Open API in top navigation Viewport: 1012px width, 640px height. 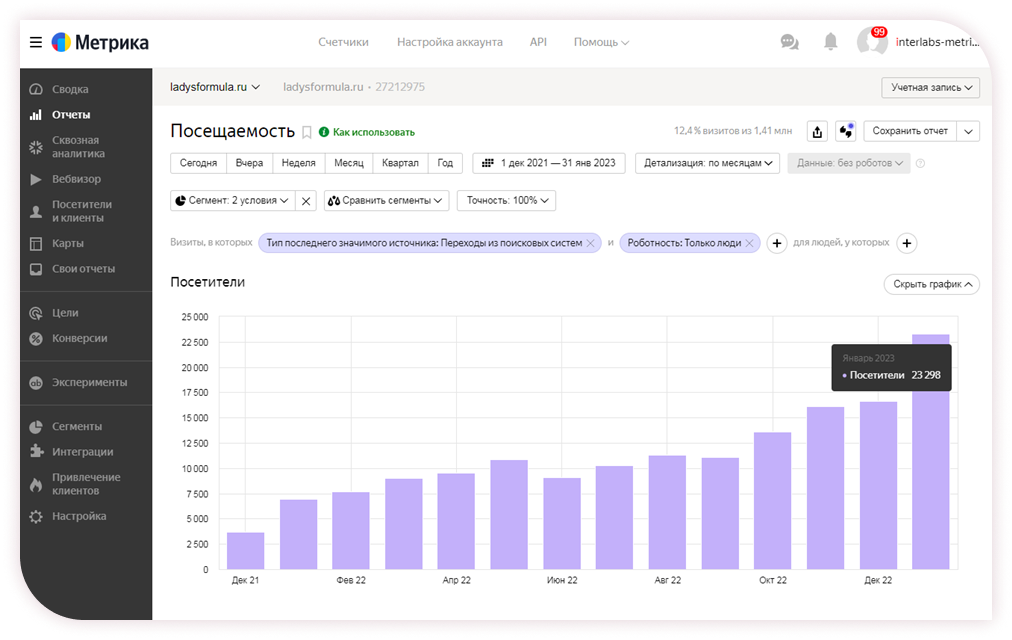click(x=538, y=42)
